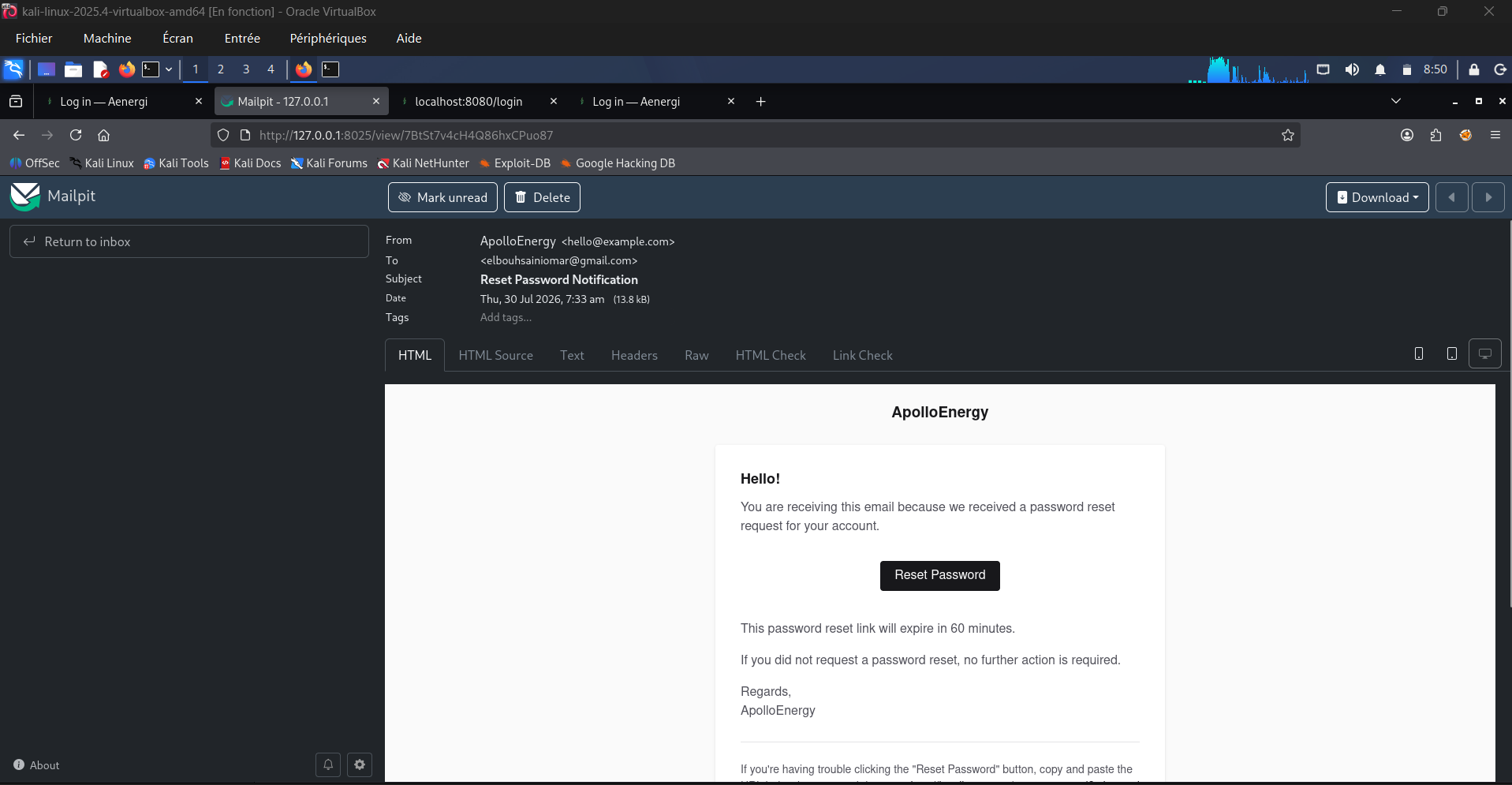Click the Reset Password Notification subject

tap(559, 279)
